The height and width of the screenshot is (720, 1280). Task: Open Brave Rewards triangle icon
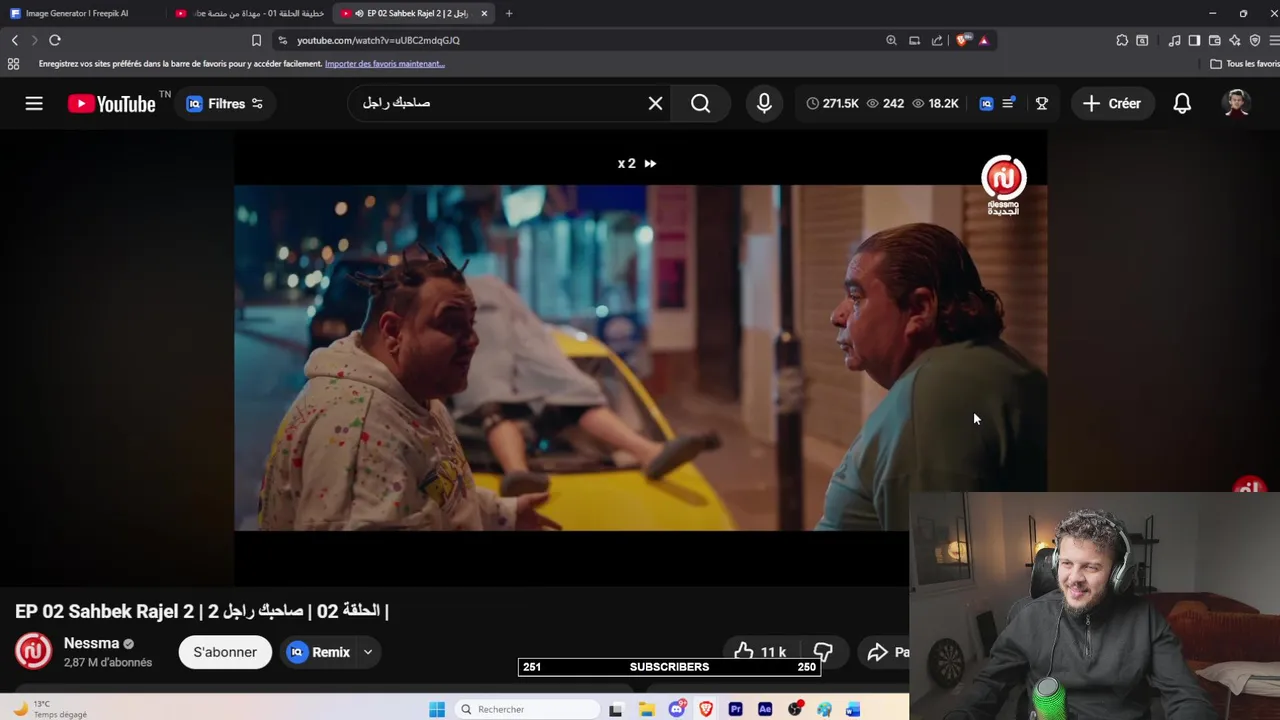pos(984,40)
